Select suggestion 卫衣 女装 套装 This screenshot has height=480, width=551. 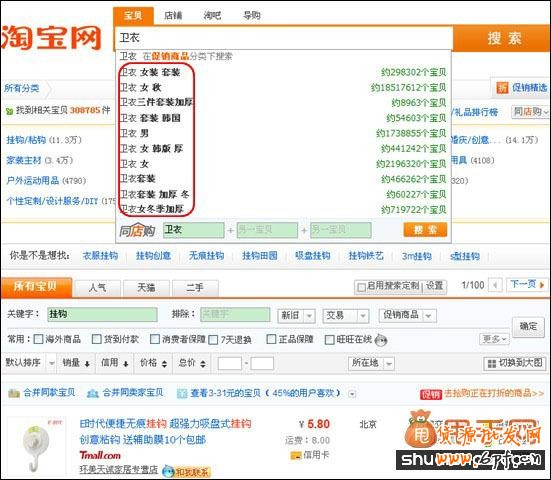150,72
